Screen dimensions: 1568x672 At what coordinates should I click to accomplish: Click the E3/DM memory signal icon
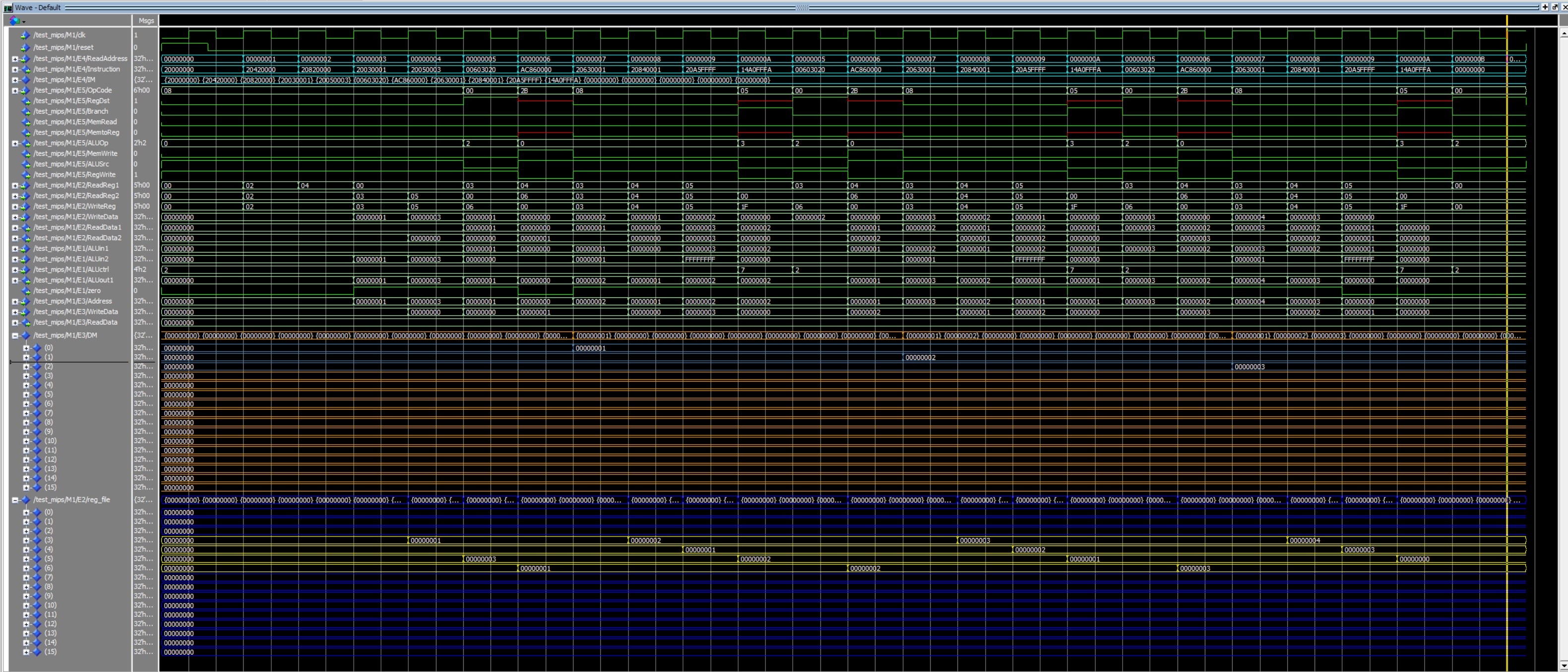click(25, 336)
